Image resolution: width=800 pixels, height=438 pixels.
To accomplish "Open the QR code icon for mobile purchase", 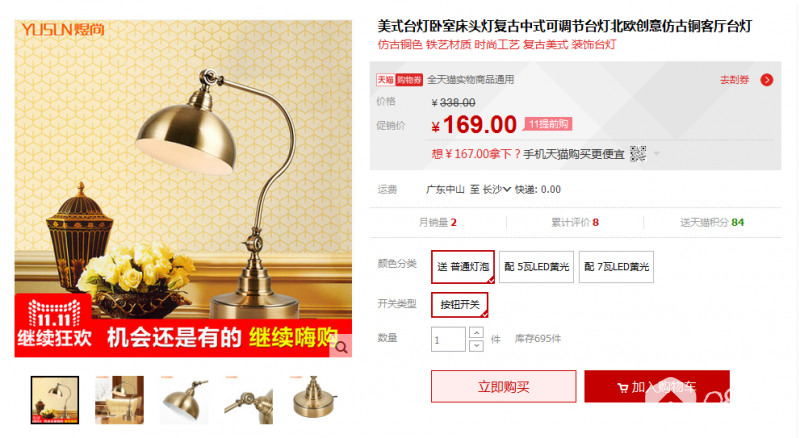I will pyautogui.click(x=638, y=153).
